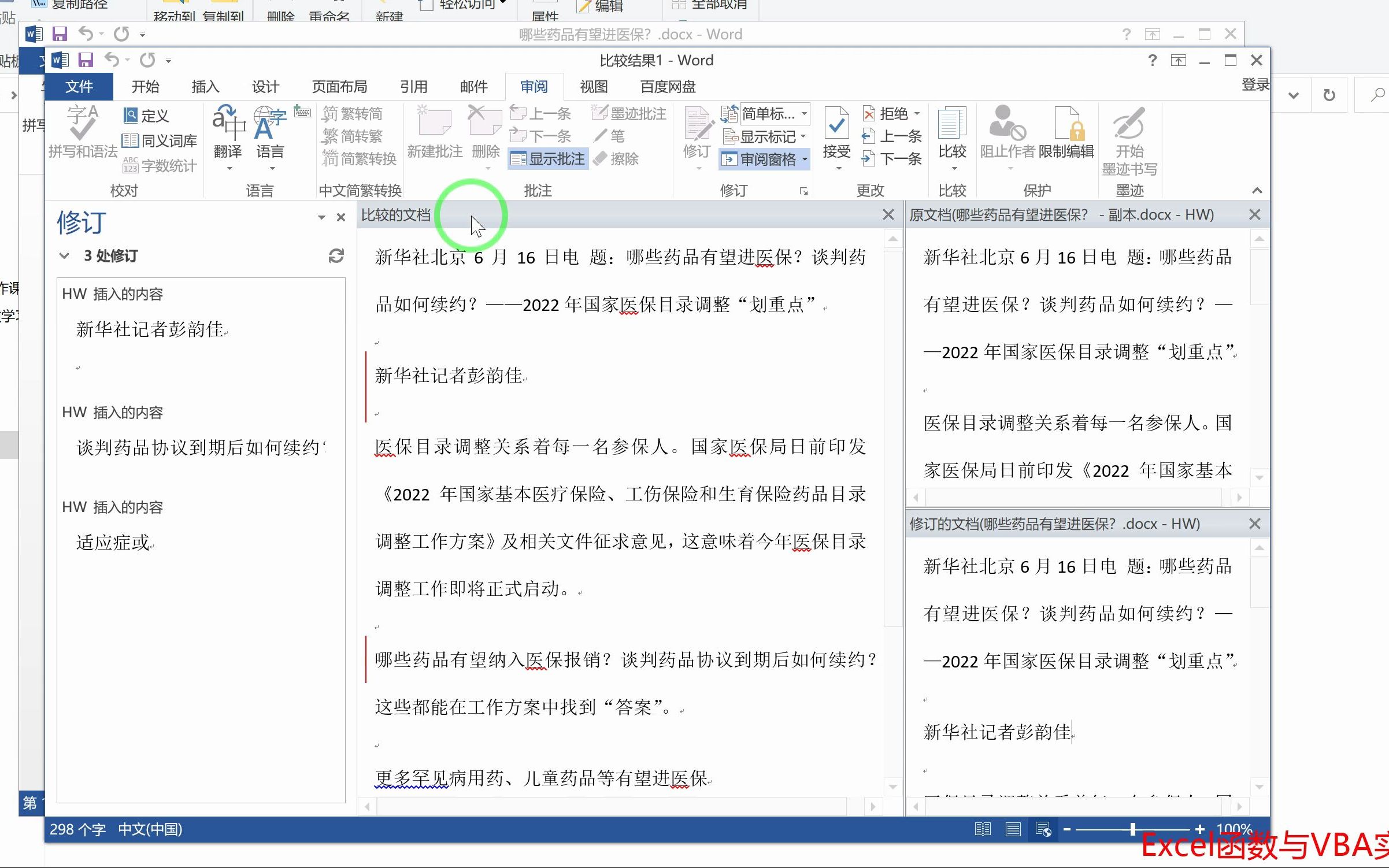Open the Thesaurus (同义词库)
This screenshot has height=868, width=1389.
pos(160,140)
